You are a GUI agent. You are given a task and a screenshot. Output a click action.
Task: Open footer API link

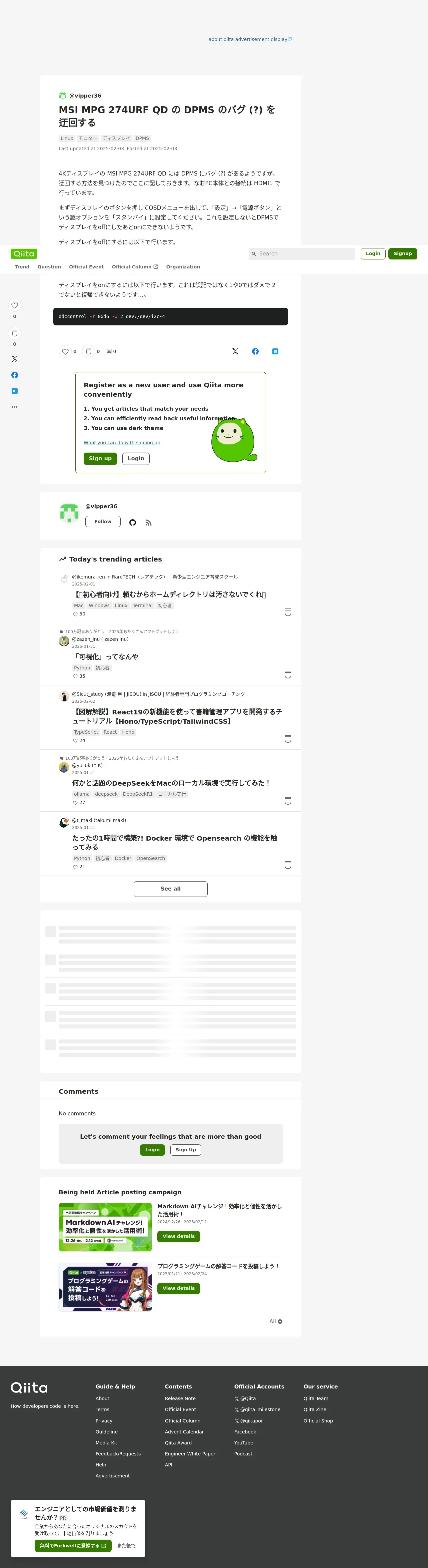click(169, 1464)
